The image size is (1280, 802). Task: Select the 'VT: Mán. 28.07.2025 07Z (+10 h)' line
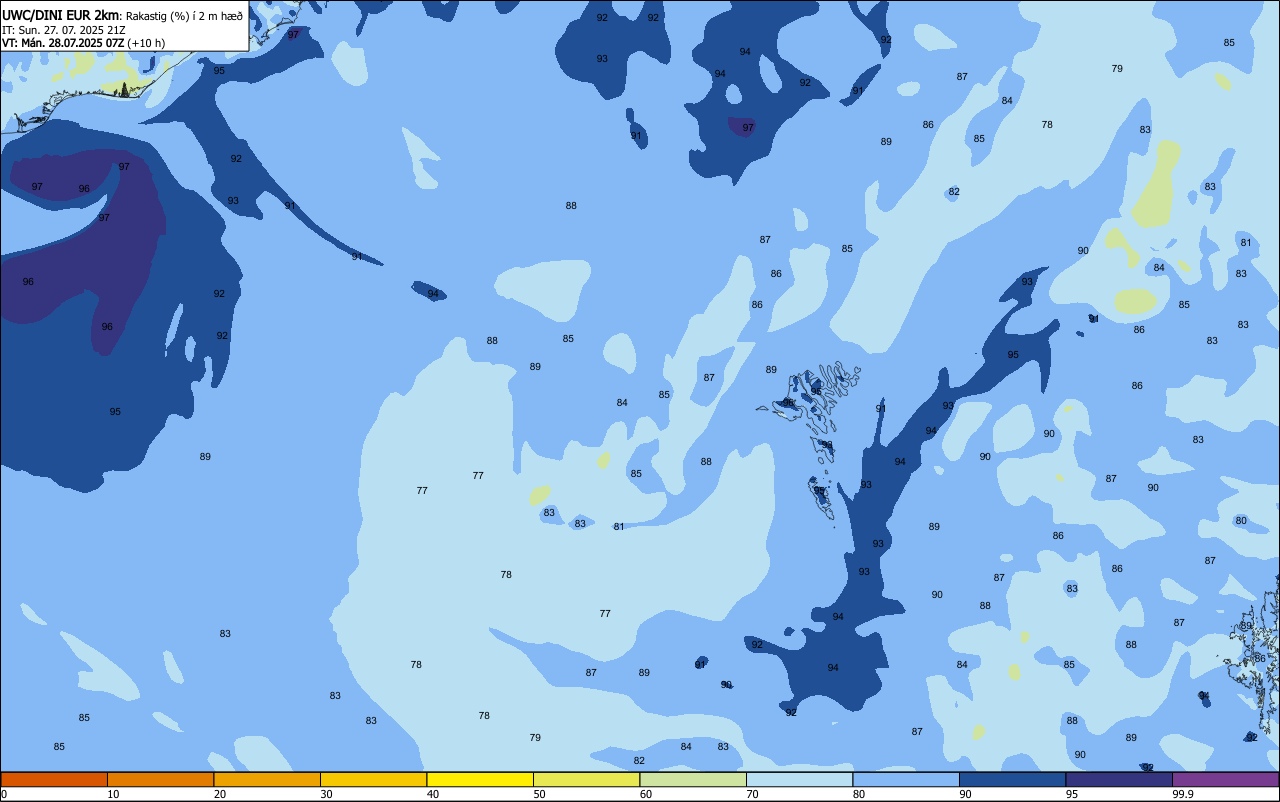83,43
